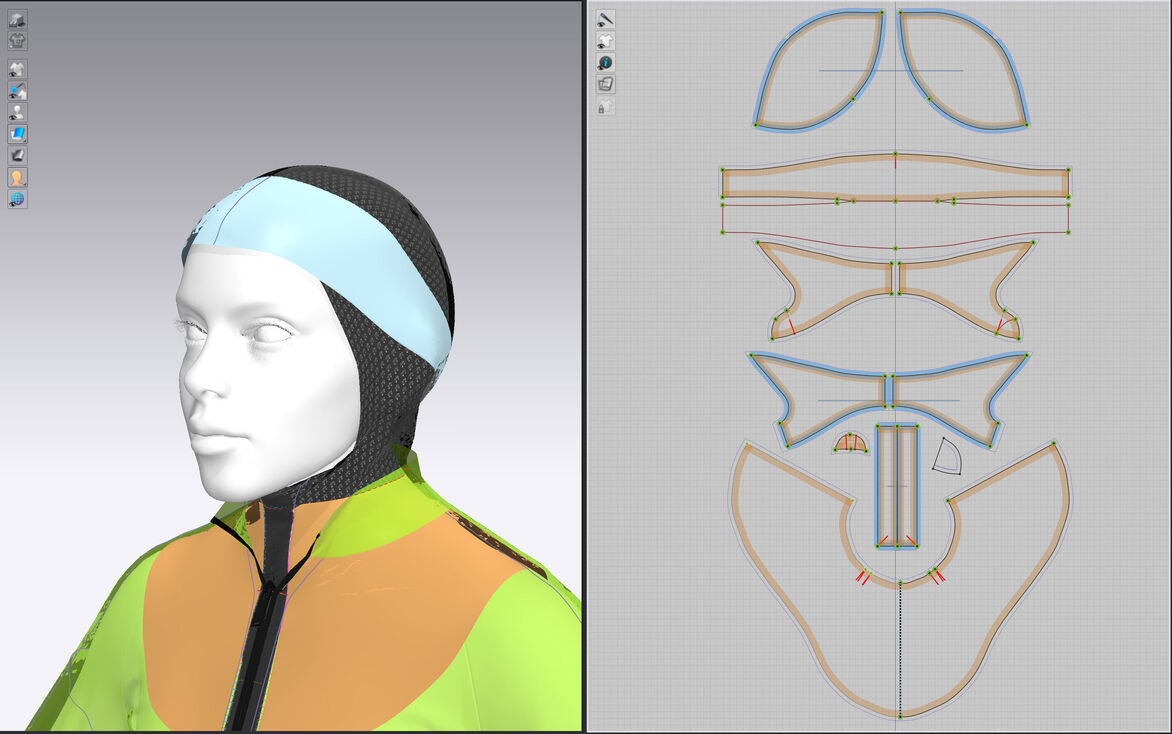
Task: Click the topmost fabric icon in 3D window toolbar
Action: point(18,19)
